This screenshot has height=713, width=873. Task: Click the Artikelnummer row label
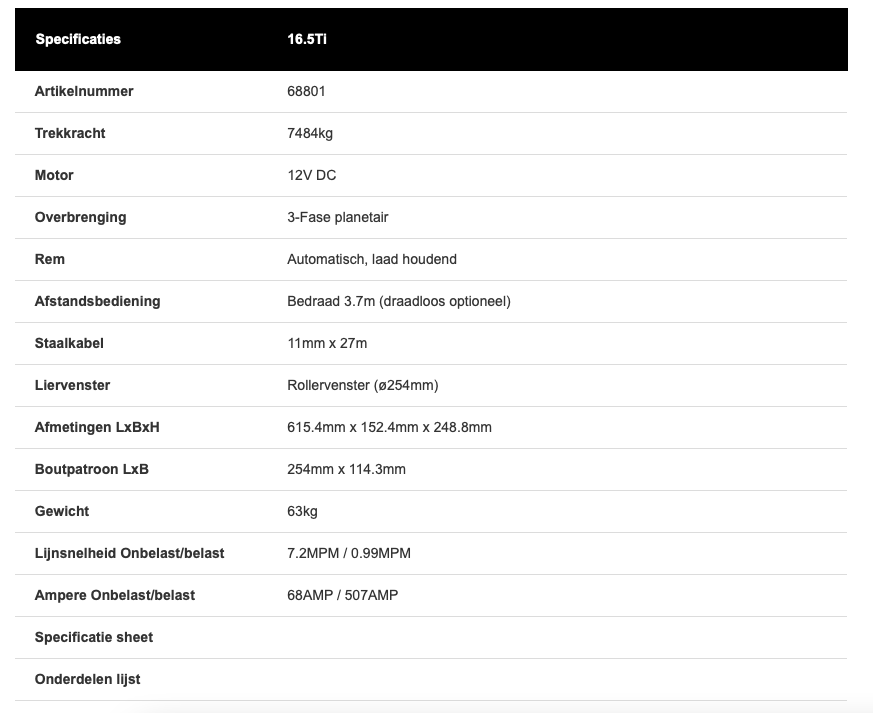click(84, 91)
